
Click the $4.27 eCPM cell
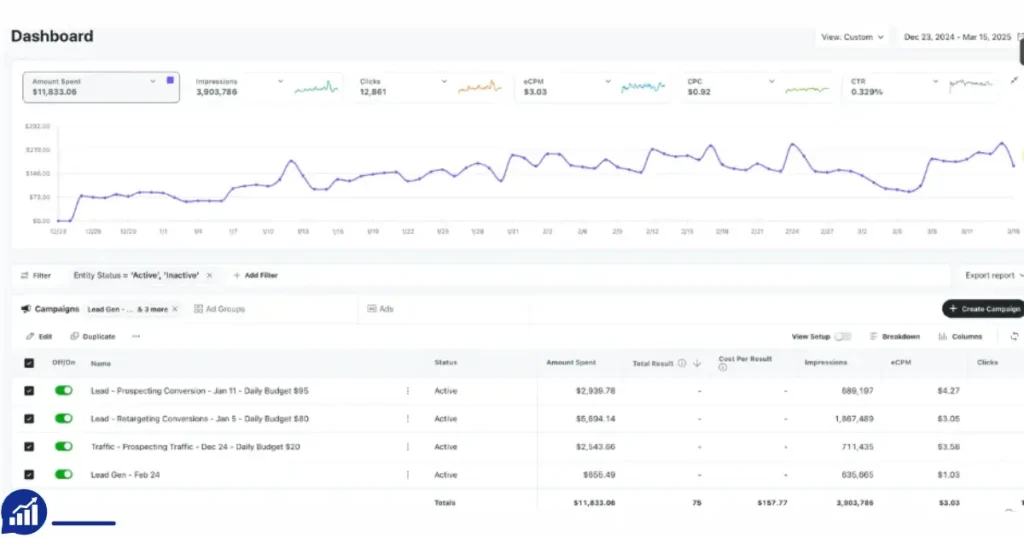pyautogui.click(x=948, y=390)
